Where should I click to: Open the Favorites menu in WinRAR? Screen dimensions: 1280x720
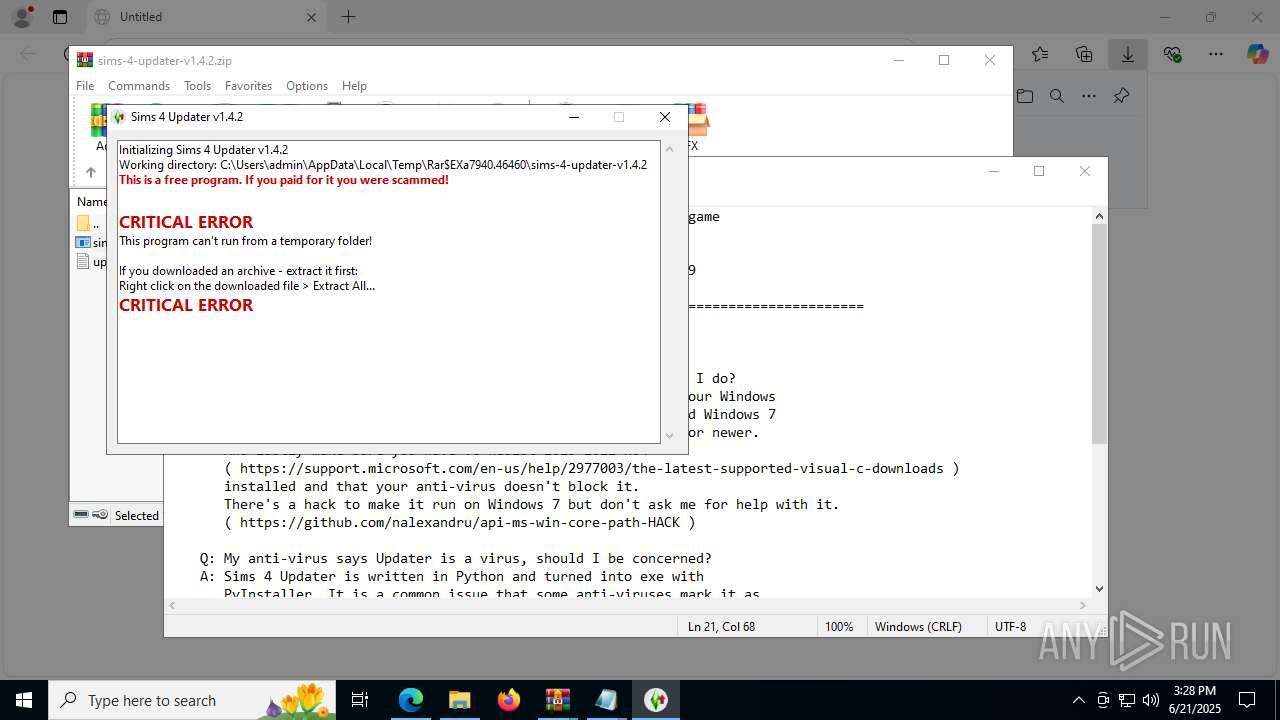click(248, 86)
